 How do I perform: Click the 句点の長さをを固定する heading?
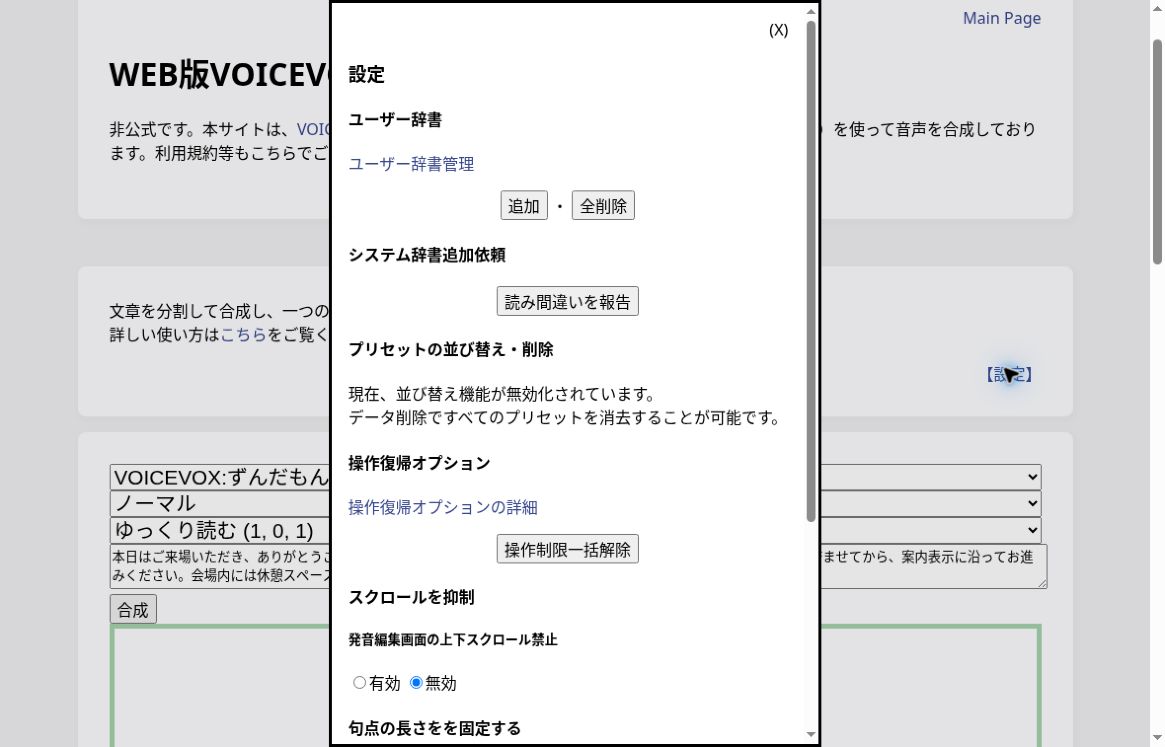(x=435, y=728)
